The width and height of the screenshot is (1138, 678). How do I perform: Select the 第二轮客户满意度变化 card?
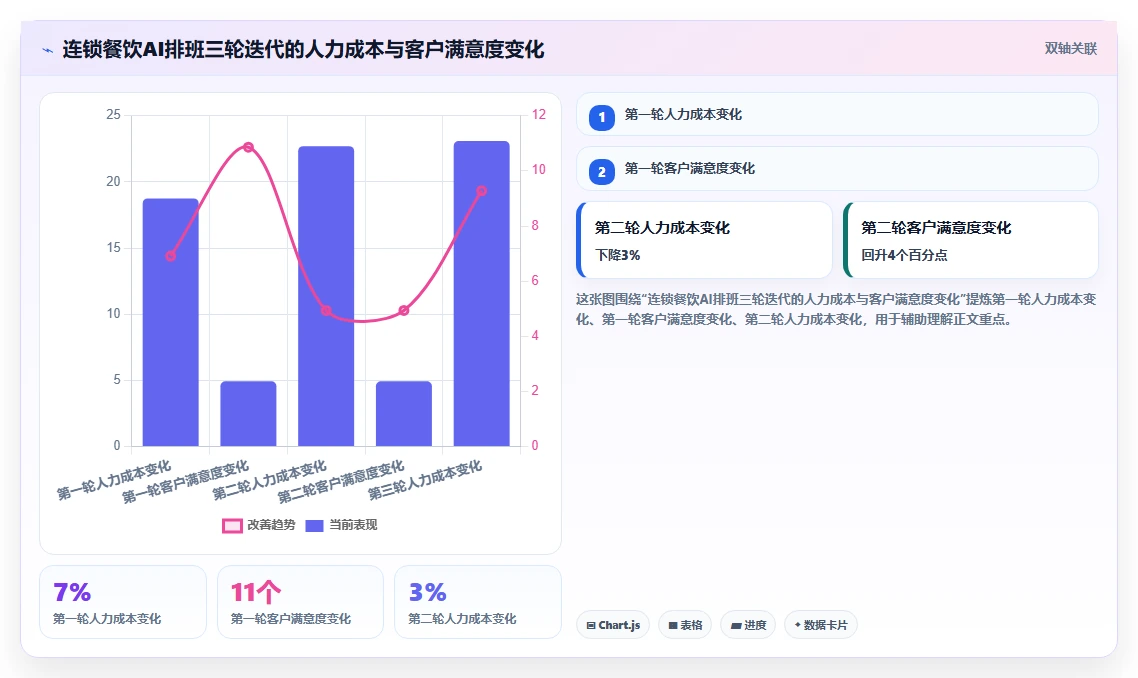coord(970,240)
